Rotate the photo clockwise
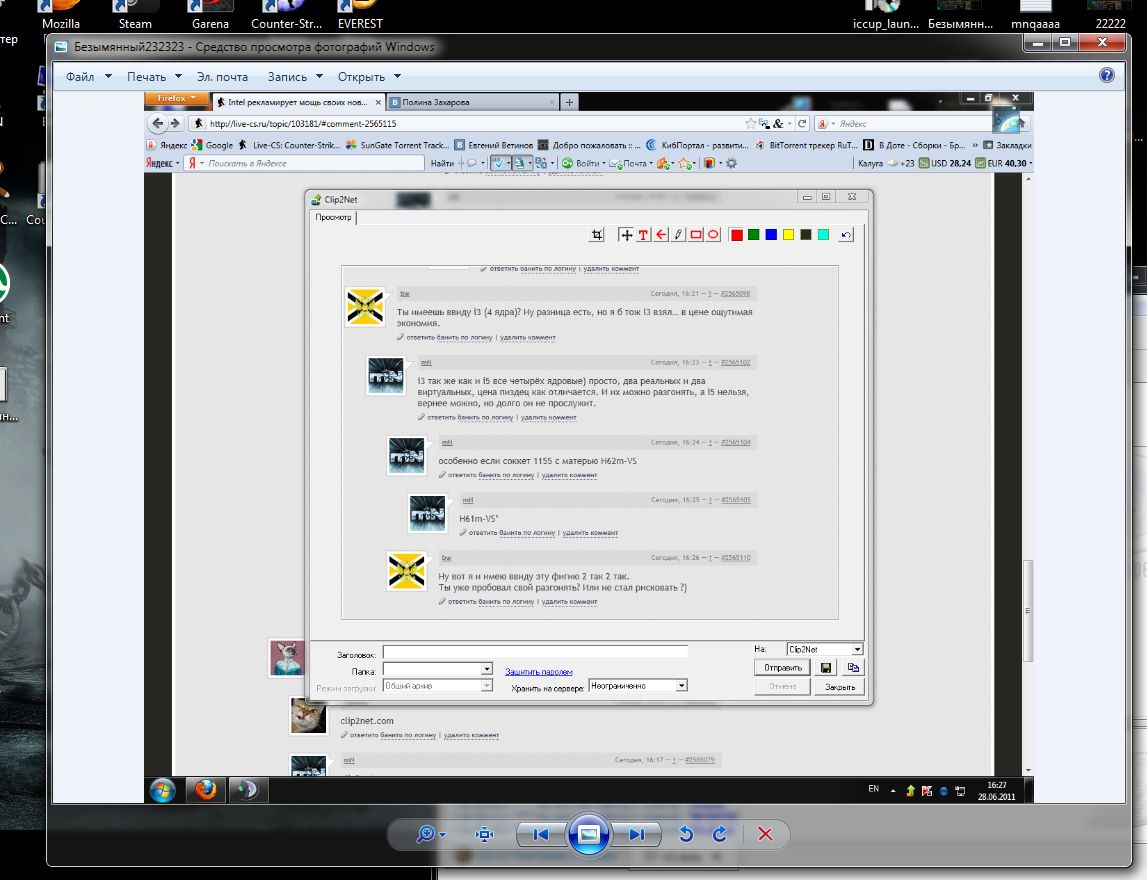The width and height of the screenshot is (1147, 880). point(720,834)
